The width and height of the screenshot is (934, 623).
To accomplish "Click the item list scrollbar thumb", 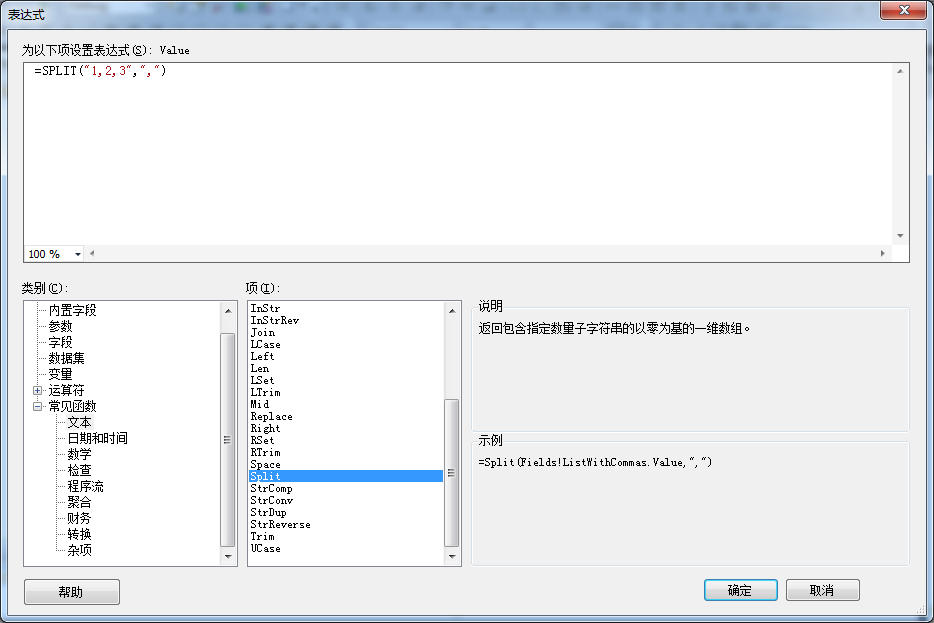I will pyautogui.click(x=452, y=473).
